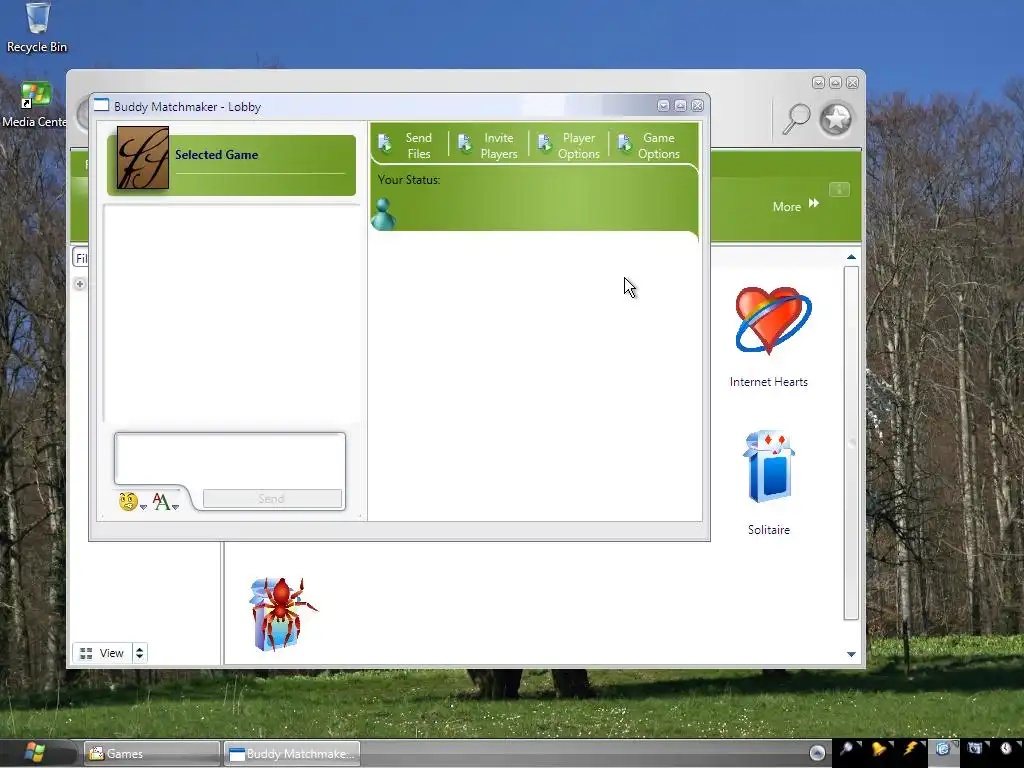This screenshot has height=768, width=1024.
Task: Open the Spider Solitaire spider icon
Action: 282,614
